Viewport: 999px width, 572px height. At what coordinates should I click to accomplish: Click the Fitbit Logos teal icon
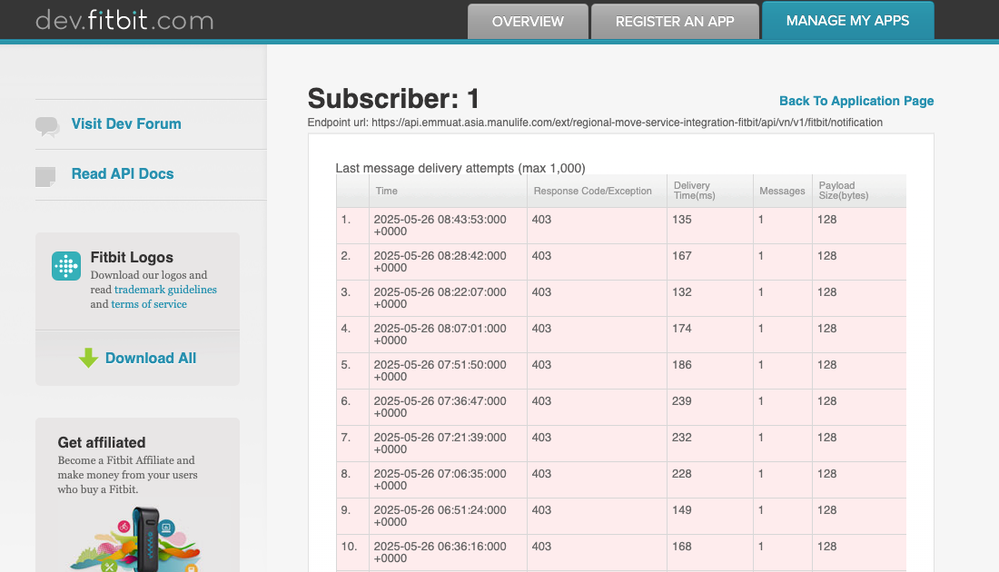point(67,266)
